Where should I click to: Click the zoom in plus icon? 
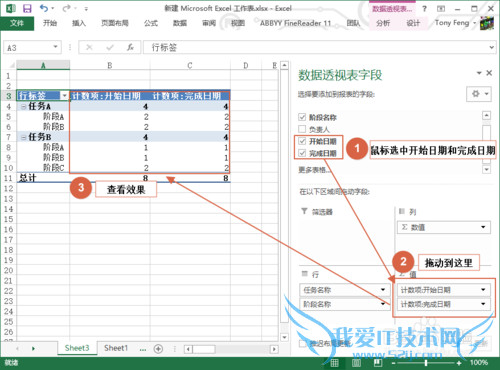click(x=459, y=363)
